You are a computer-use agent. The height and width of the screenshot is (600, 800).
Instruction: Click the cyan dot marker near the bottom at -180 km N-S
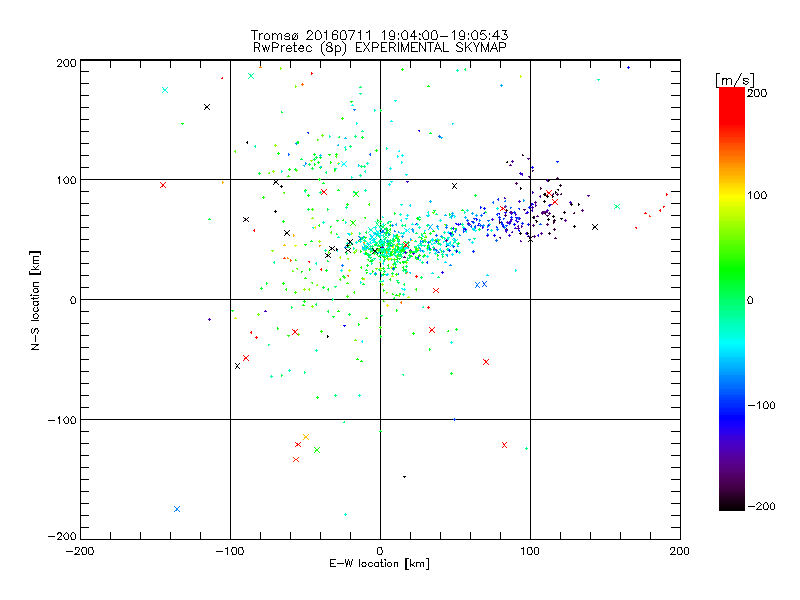345,514
